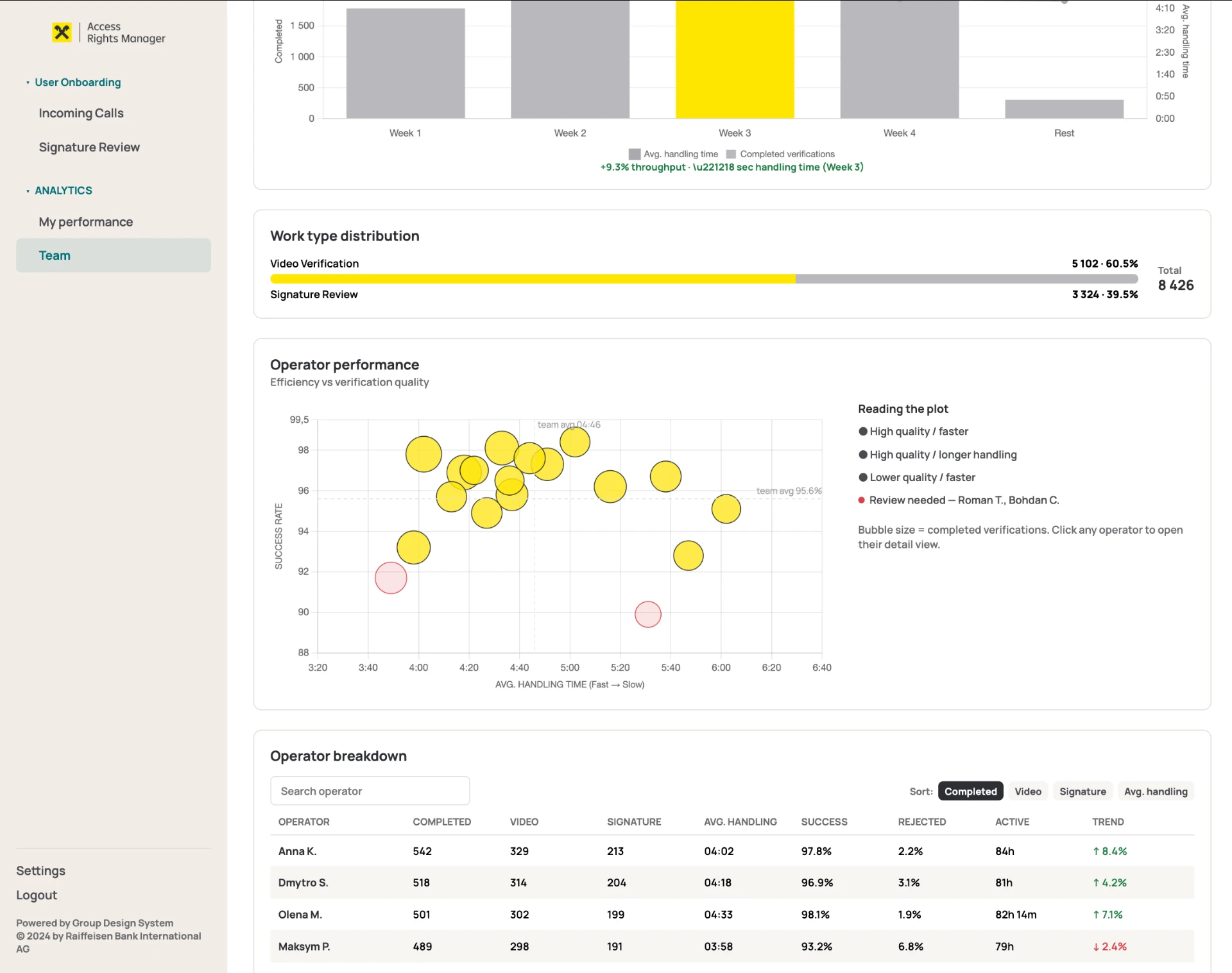This screenshot has height=973, width=1232.
Task: Open Olena M. operator row
Action: pyautogui.click(x=732, y=915)
